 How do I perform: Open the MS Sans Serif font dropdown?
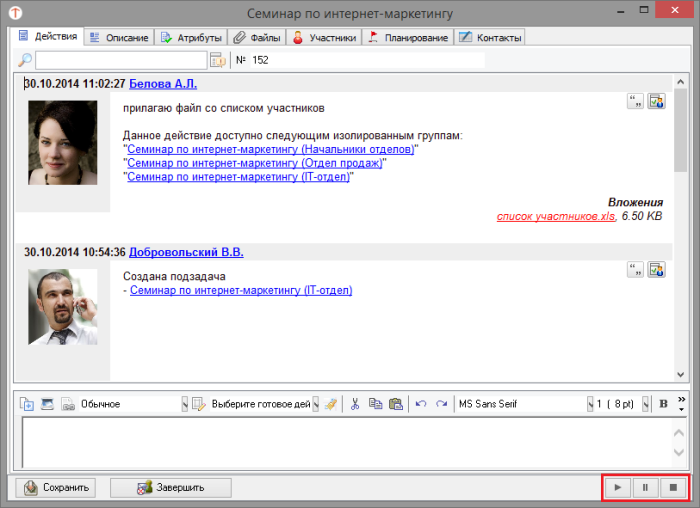[590, 404]
